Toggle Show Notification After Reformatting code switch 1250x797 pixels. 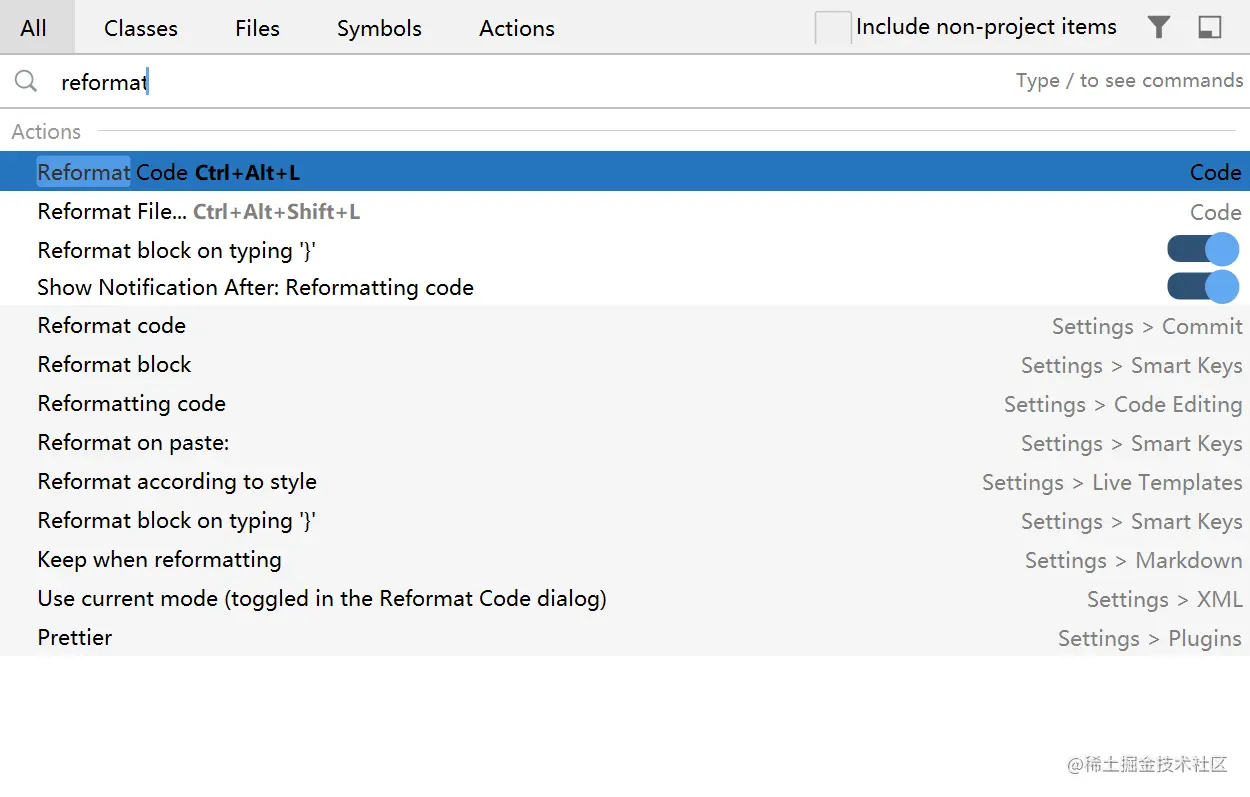pyautogui.click(x=1203, y=287)
